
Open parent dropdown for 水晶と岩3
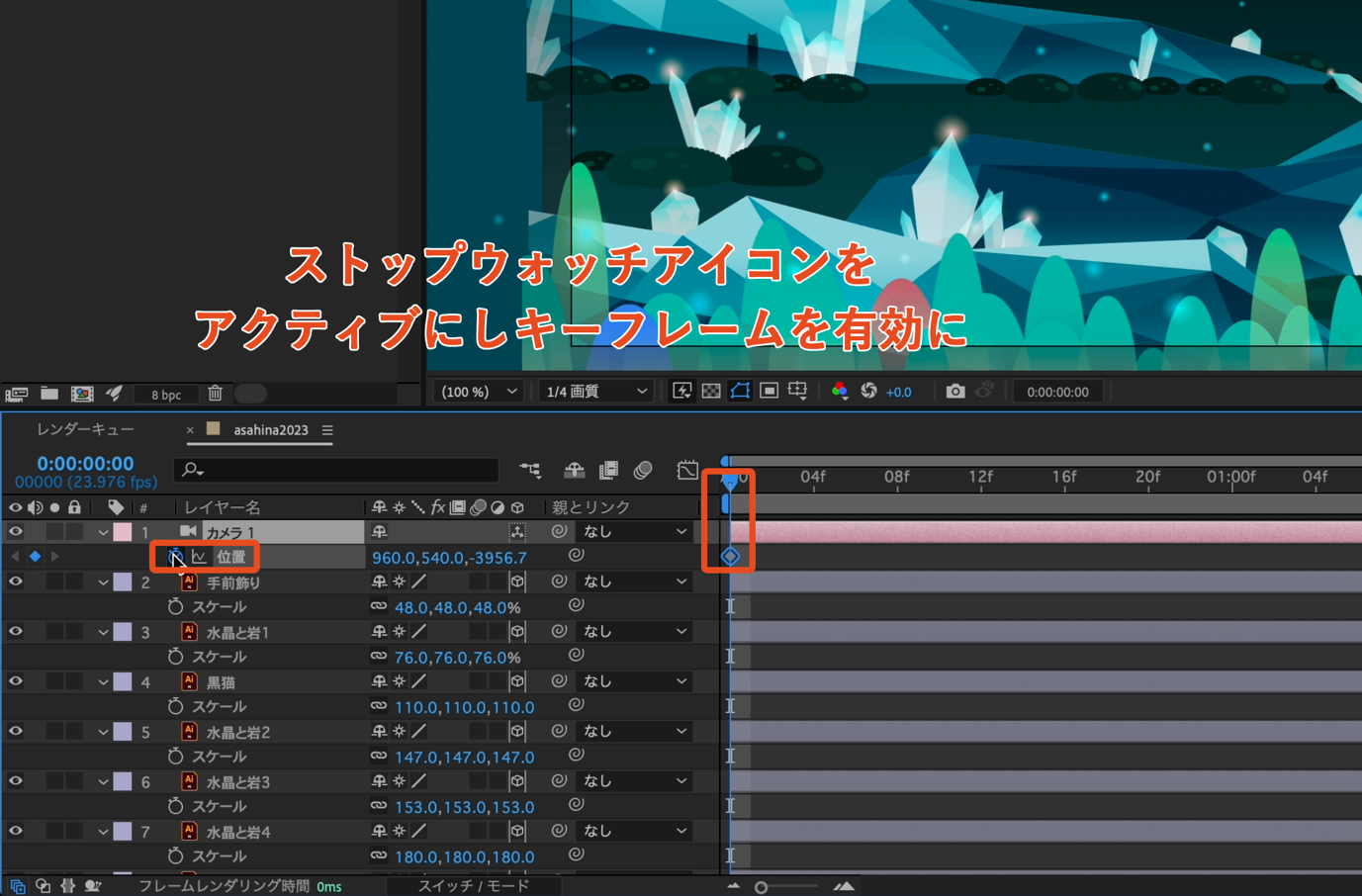[634, 781]
